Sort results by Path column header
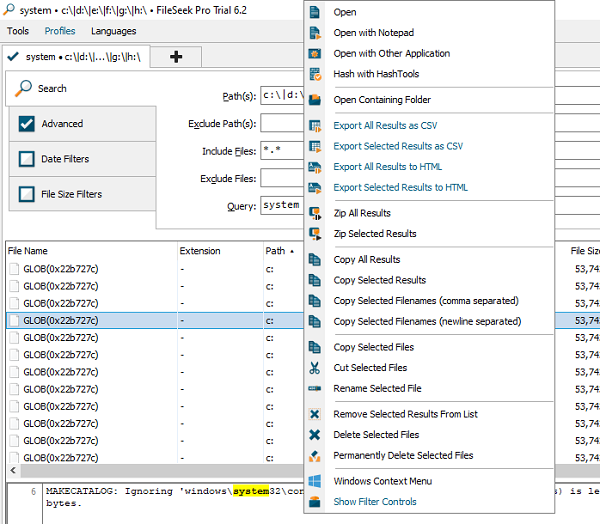 click(276, 251)
